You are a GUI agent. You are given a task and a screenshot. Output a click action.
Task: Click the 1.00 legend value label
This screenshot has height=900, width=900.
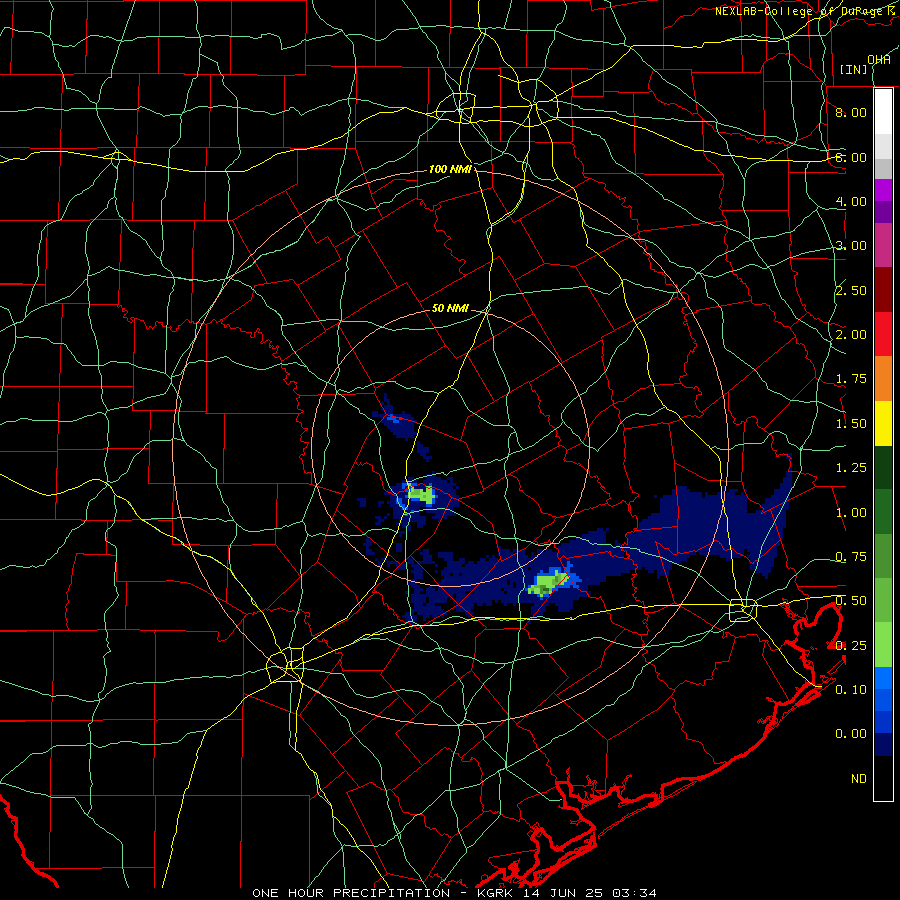coord(851,513)
